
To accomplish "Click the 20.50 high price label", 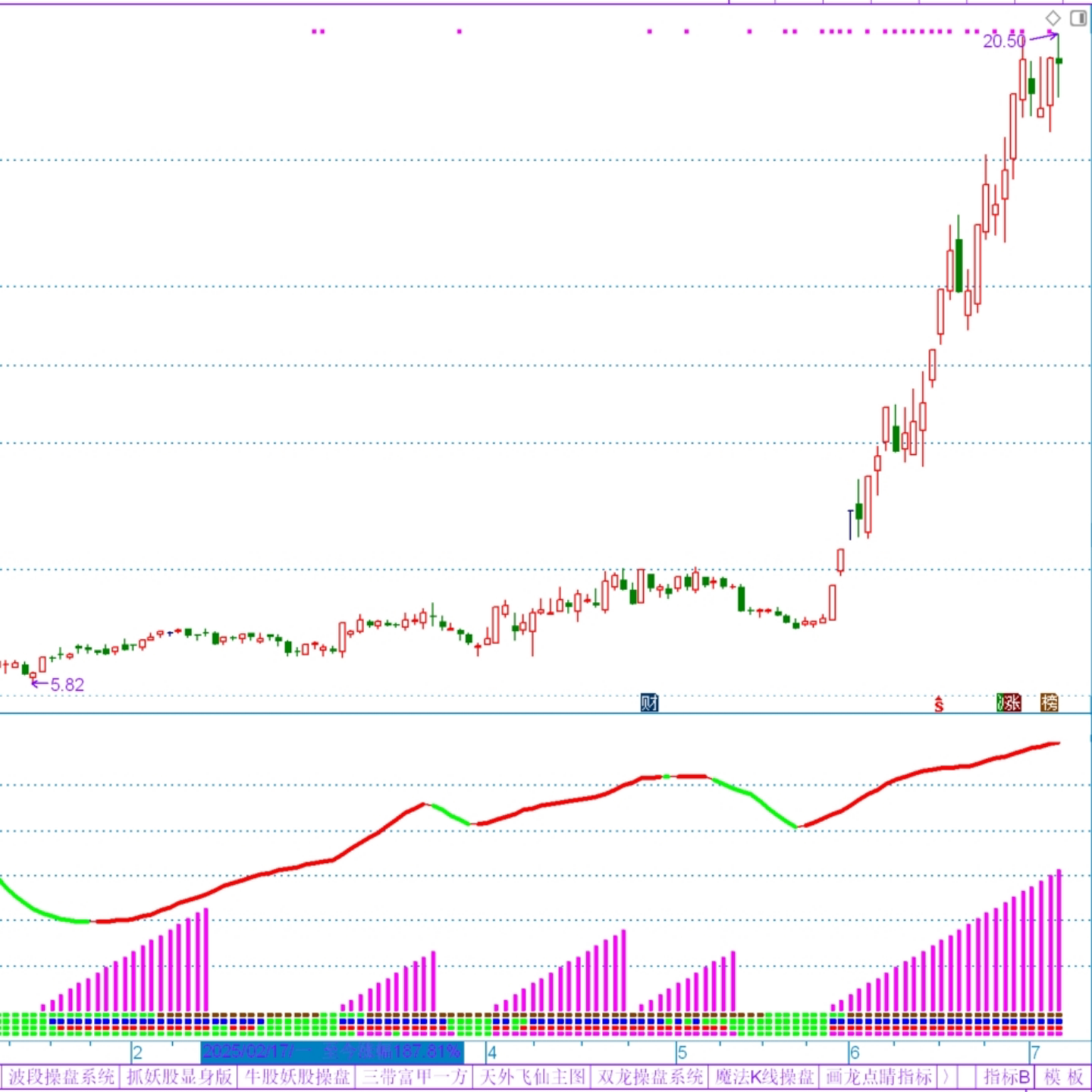I will click(x=1004, y=42).
